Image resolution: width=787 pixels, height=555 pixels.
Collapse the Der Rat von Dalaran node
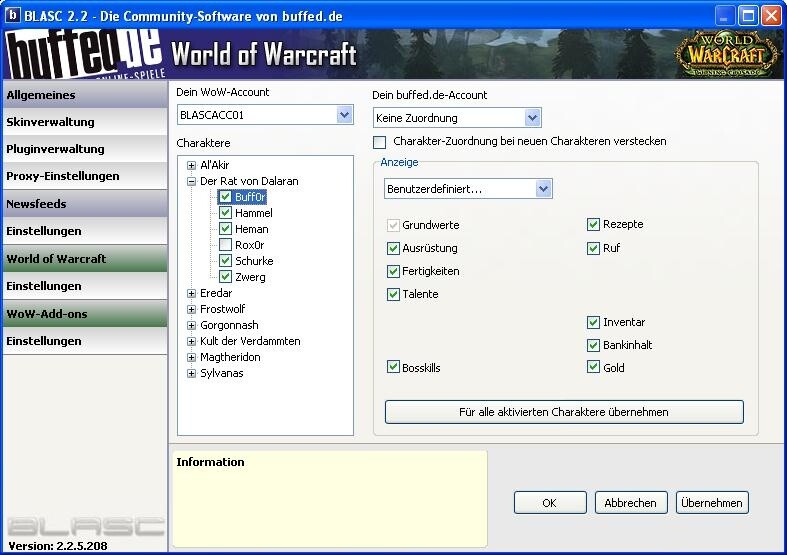pyautogui.click(x=191, y=181)
